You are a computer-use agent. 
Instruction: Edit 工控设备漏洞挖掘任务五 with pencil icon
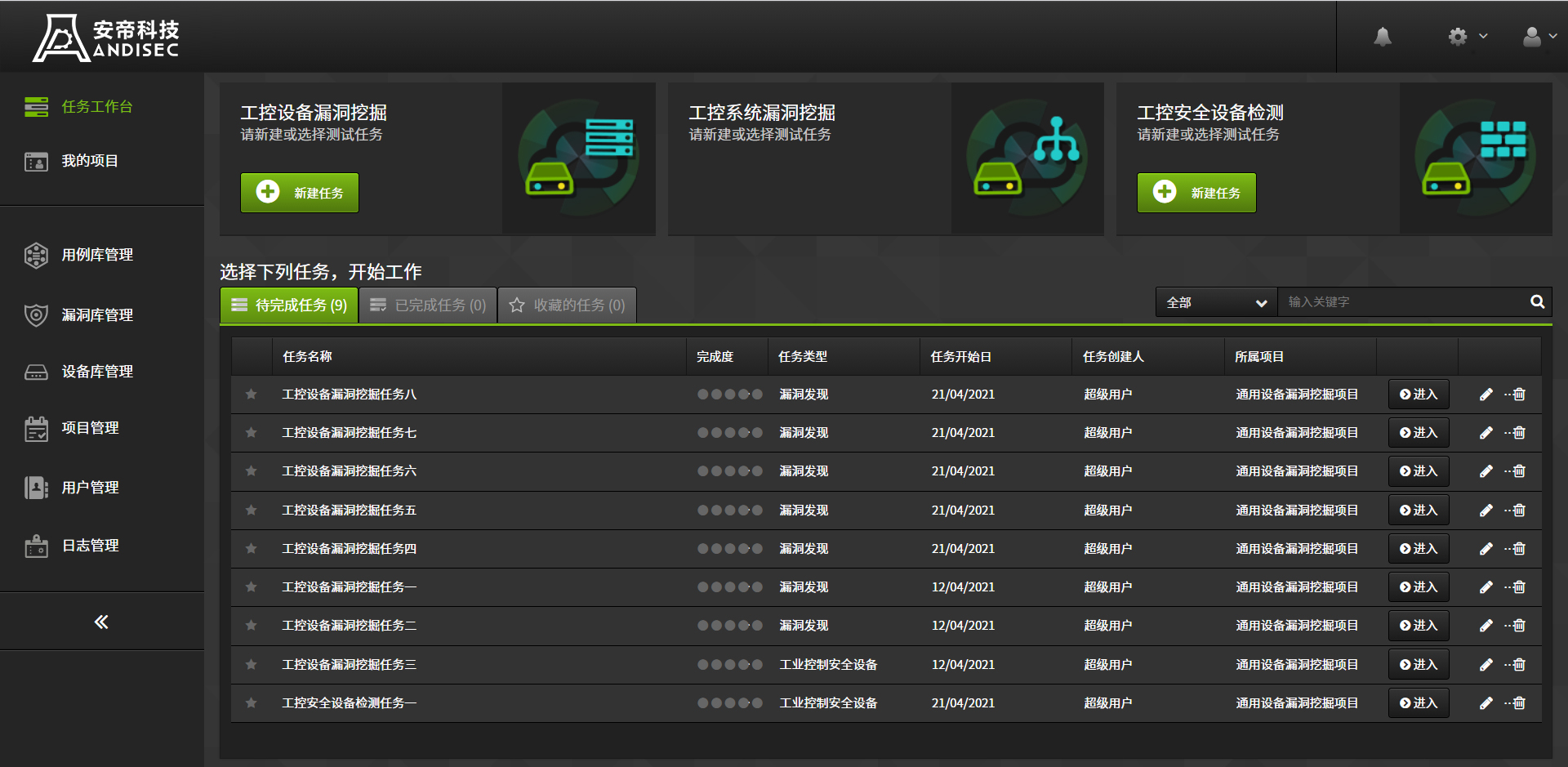point(1486,511)
